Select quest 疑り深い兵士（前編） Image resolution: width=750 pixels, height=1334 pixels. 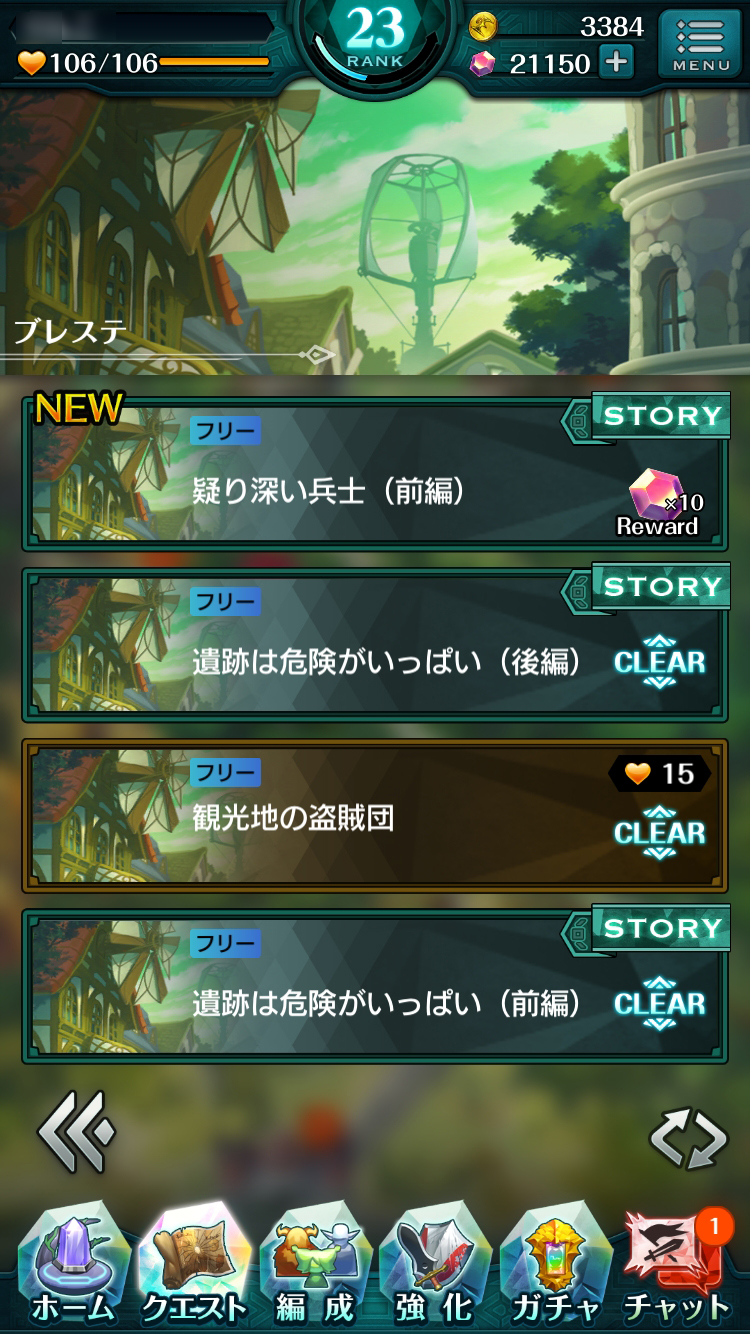(375, 474)
